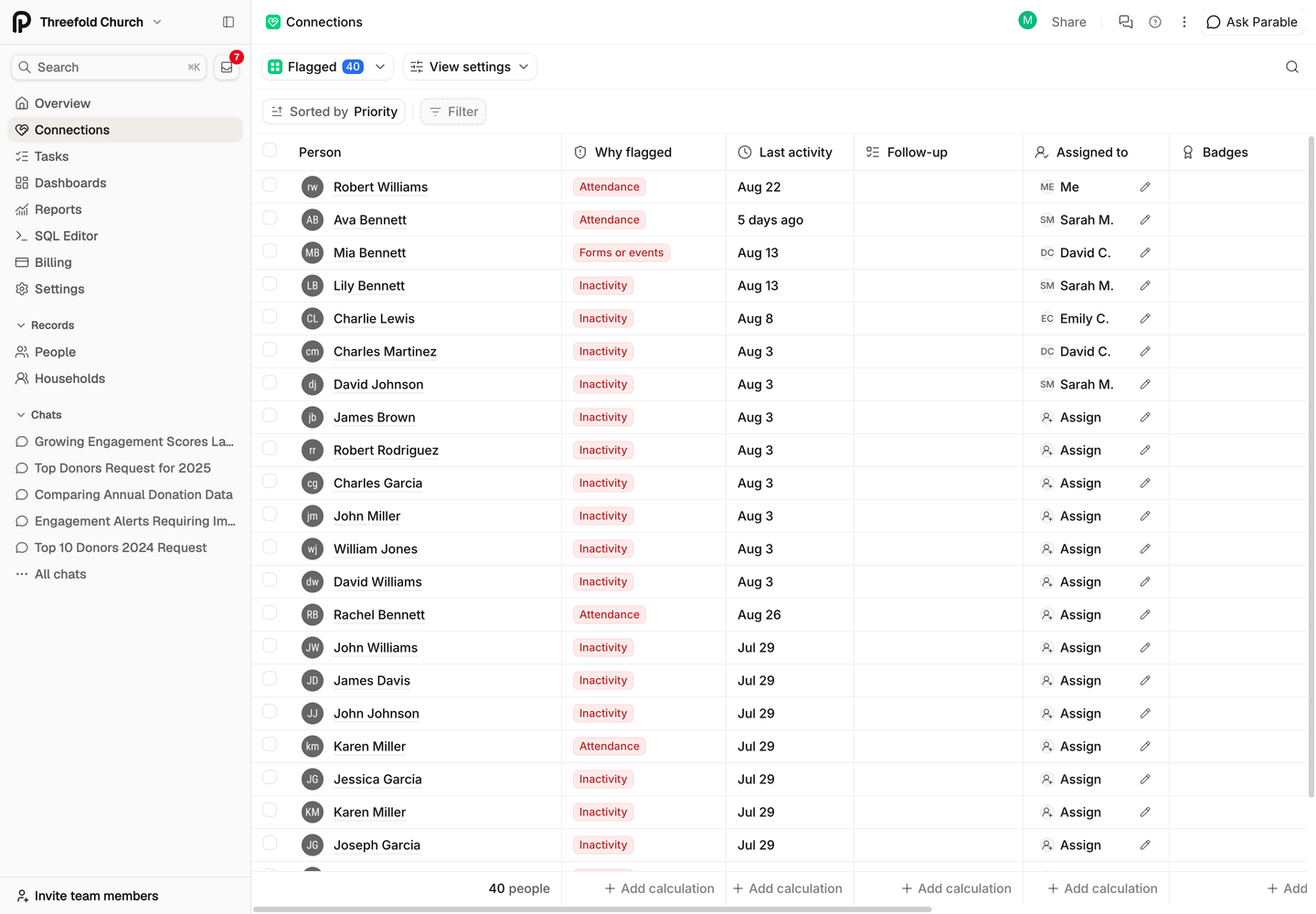Open Dashboards in the sidebar

pyautogui.click(x=125, y=183)
